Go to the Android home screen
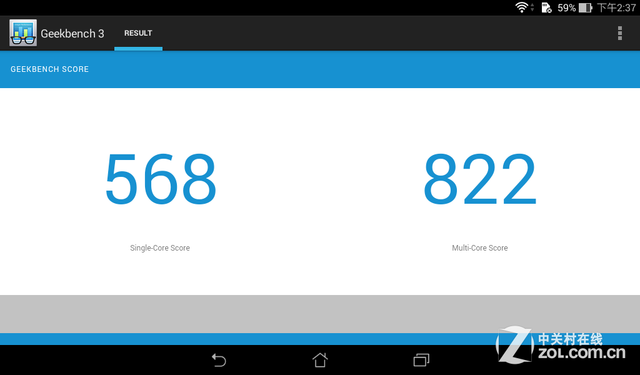This screenshot has width=640, height=375. (320, 360)
